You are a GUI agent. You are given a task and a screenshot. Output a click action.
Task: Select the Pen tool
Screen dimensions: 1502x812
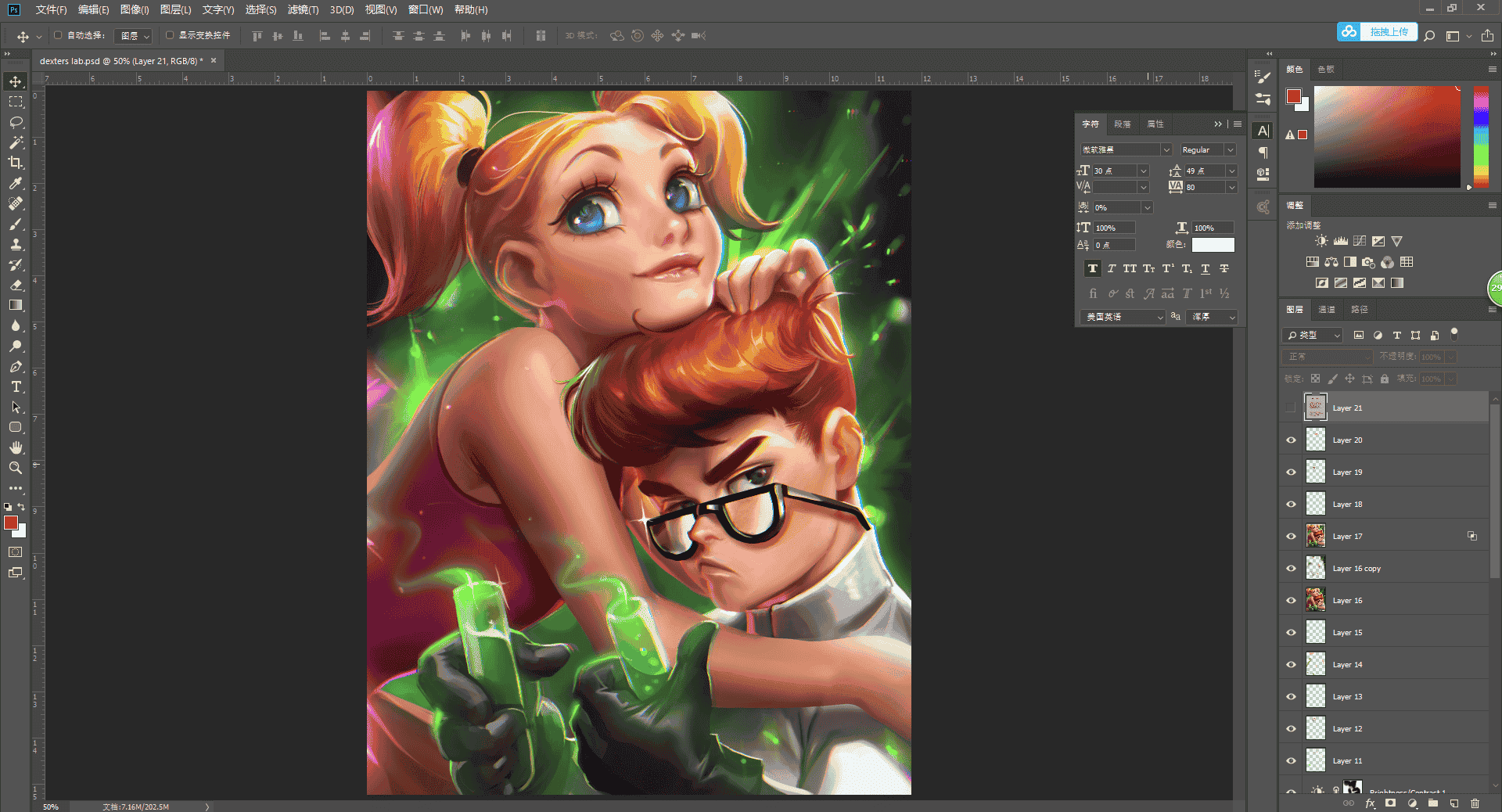[16, 366]
